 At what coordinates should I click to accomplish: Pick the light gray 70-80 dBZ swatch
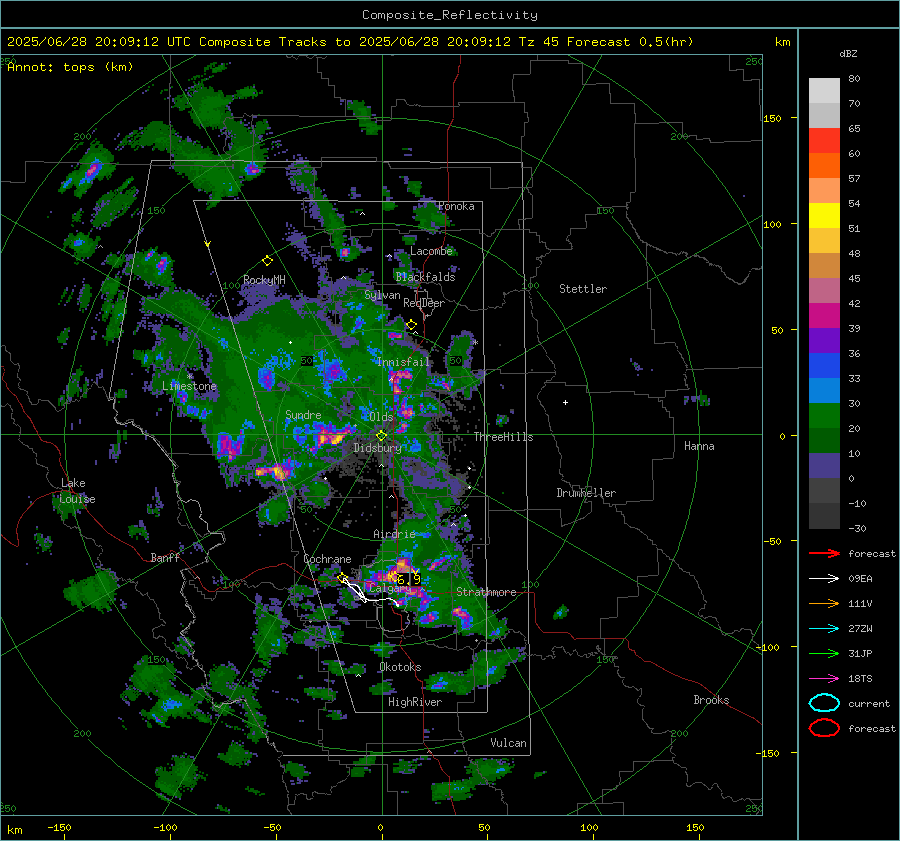[824, 90]
